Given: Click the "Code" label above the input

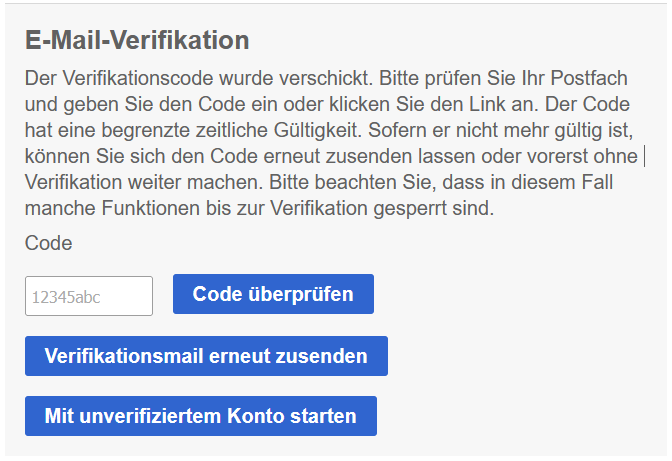Looking at the screenshot, I should [x=49, y=242].
